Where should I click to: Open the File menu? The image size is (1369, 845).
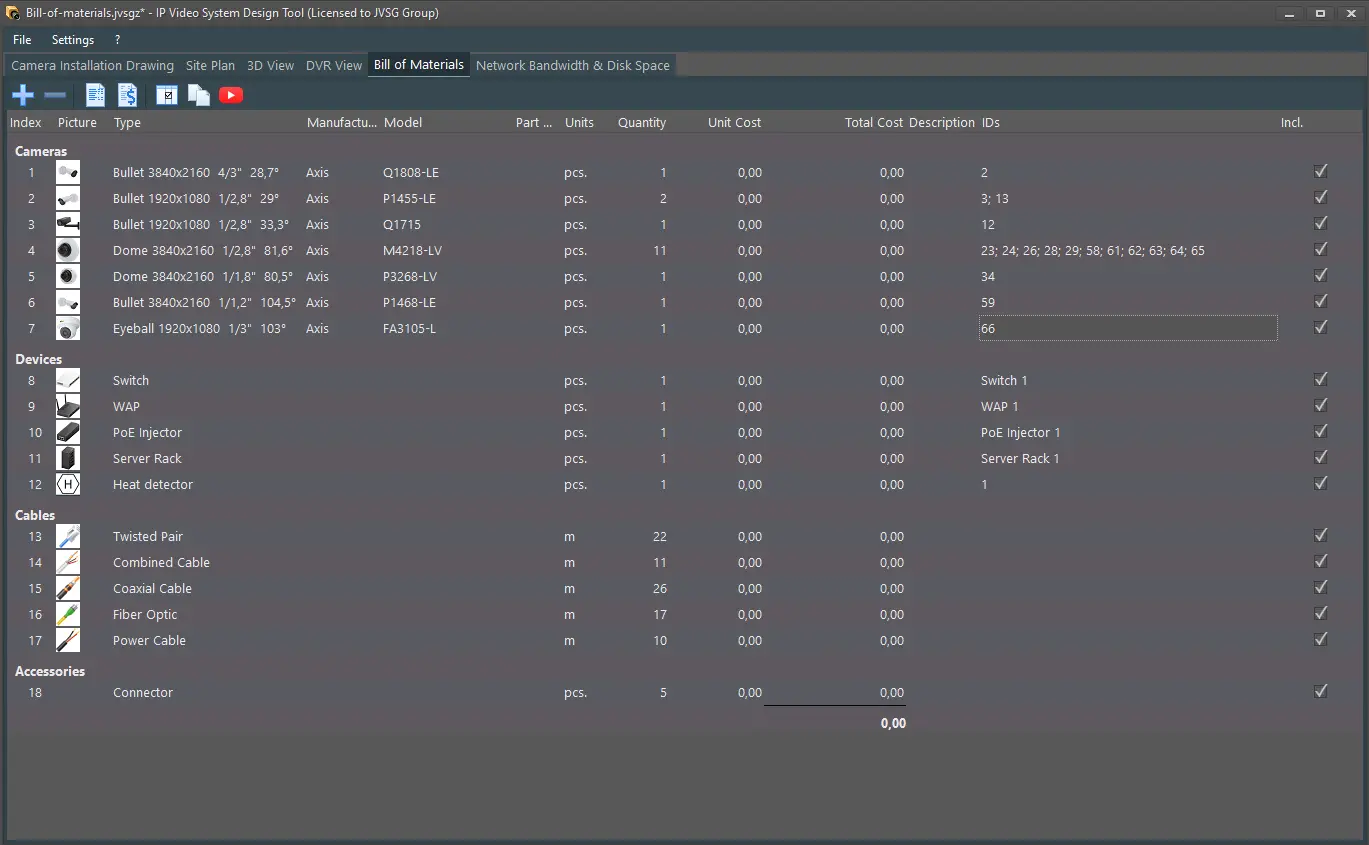(x=22, y=40)
